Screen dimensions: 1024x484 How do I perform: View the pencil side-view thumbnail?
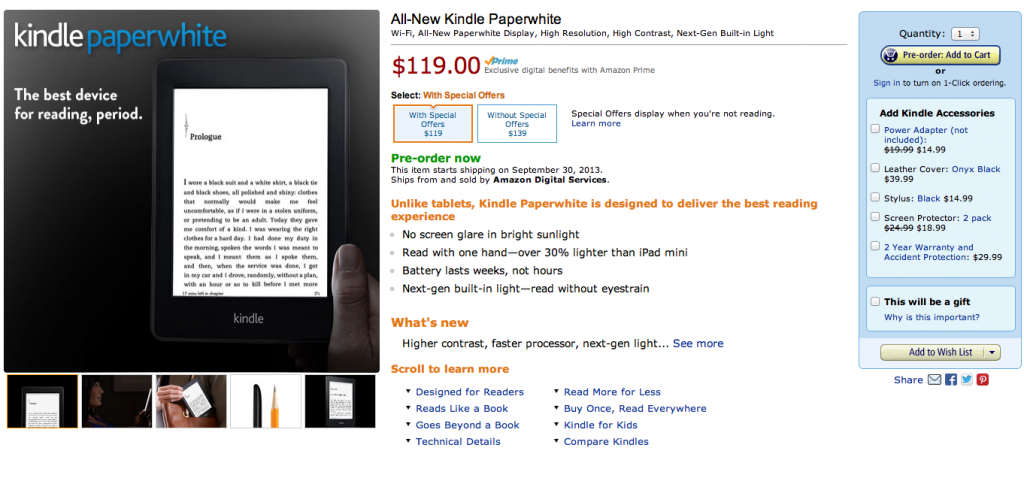(x=266, y=401)
